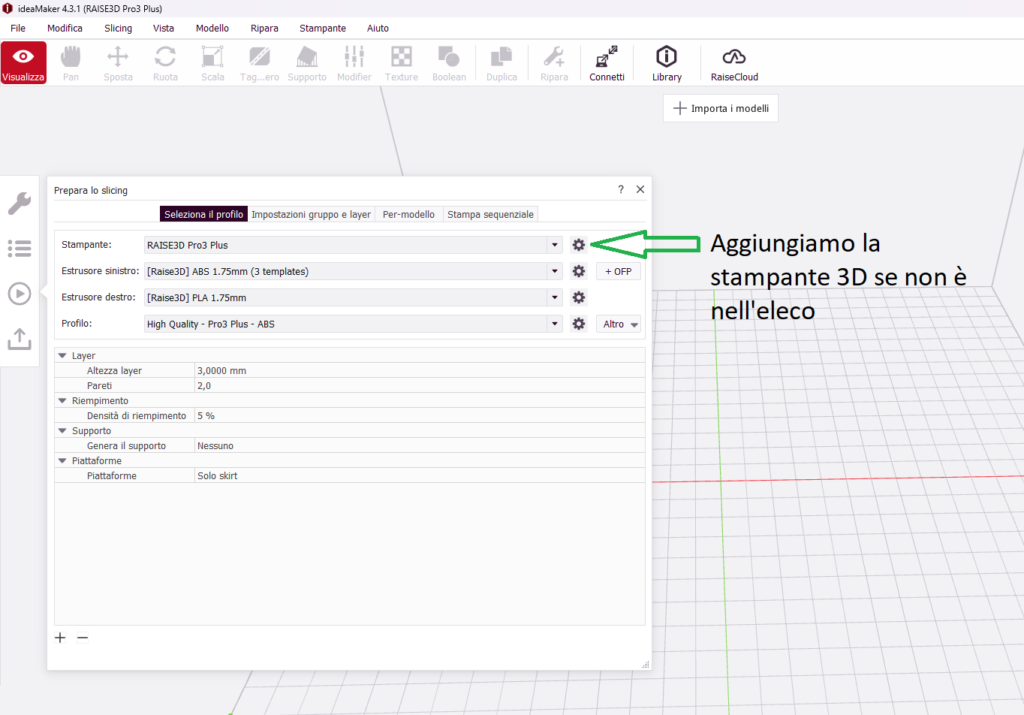Edit the Altezza layer value 3,0000 mm
1024x715 pixels.
(x=420, y=370)
